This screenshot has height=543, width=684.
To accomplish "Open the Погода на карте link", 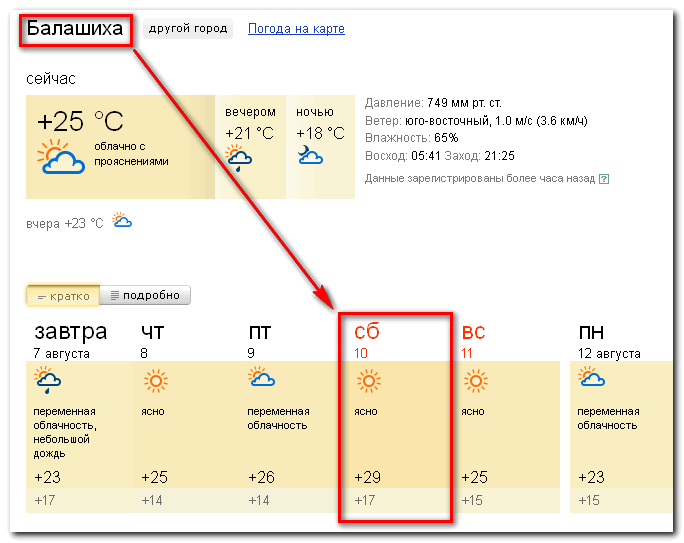I will click(x=296, y=29).
